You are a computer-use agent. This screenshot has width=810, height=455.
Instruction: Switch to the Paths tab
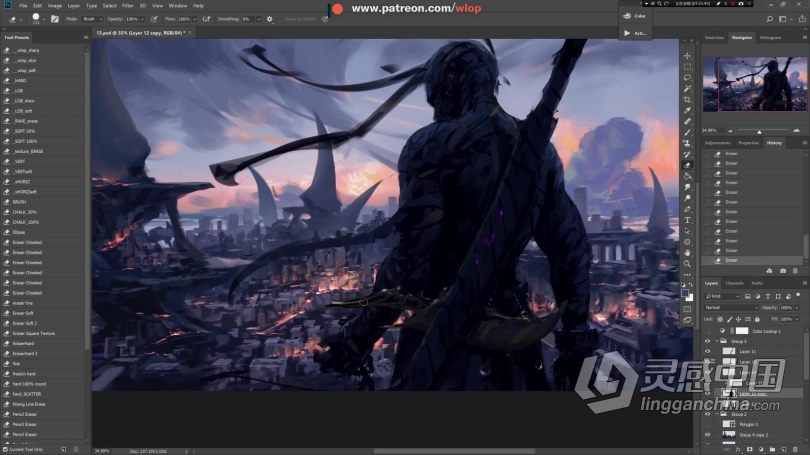757,283
